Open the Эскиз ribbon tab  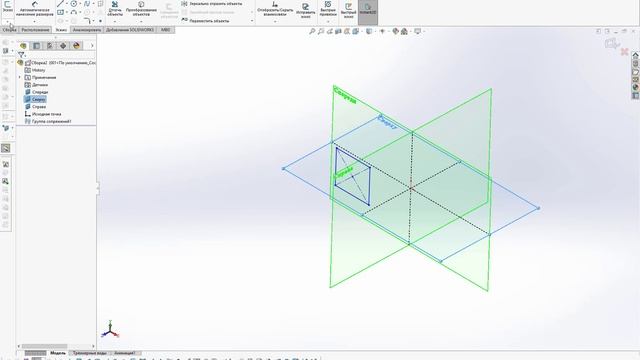pos(61,30)
